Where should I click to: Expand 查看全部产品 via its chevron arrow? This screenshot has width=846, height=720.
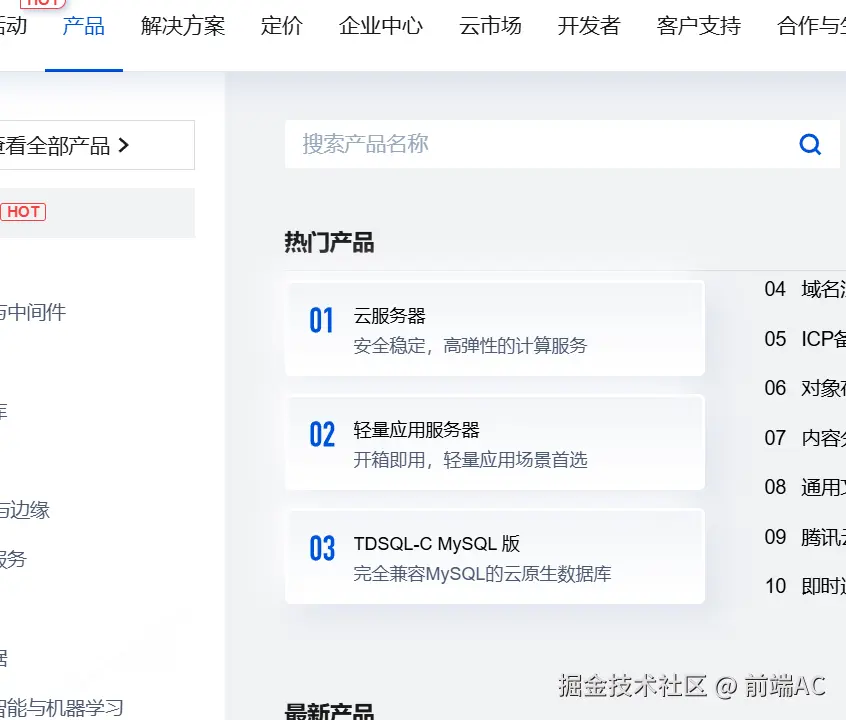pyautogui.click(x=124, y=146)
